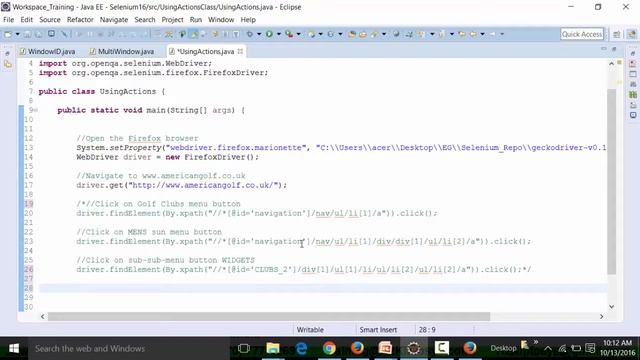This screenshot has width=640, height=360.
Task: Open the Navigate menu
Action: 114,20
